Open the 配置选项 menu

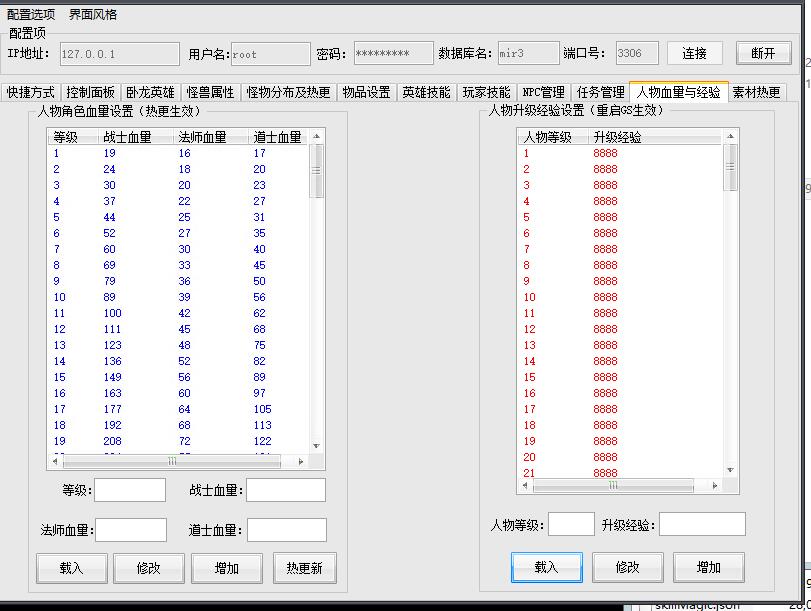click(31, 15)
